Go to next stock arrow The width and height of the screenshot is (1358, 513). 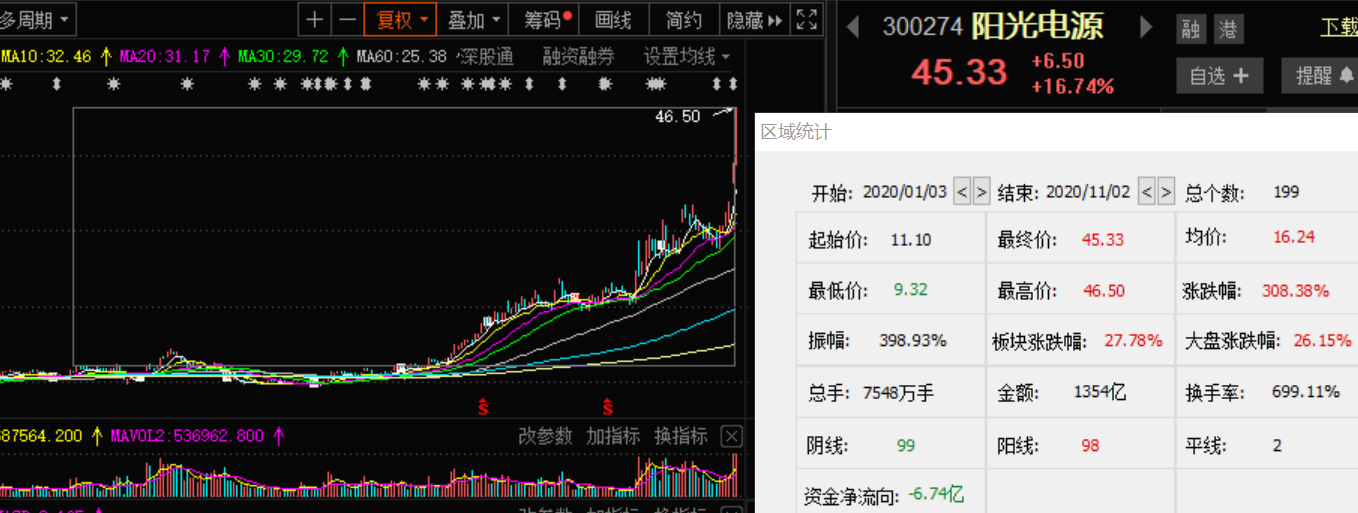click(x=1147, y=27)
